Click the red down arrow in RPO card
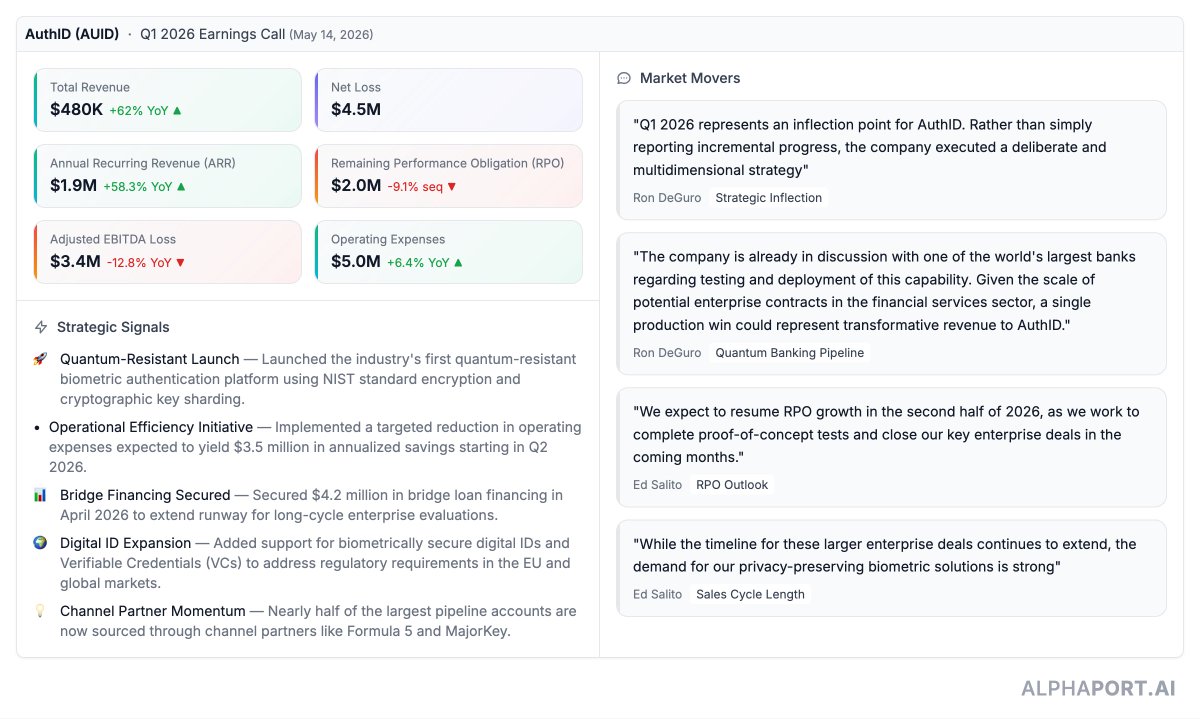This screenshot has height=719, width=1200. (x=452, y=186)
